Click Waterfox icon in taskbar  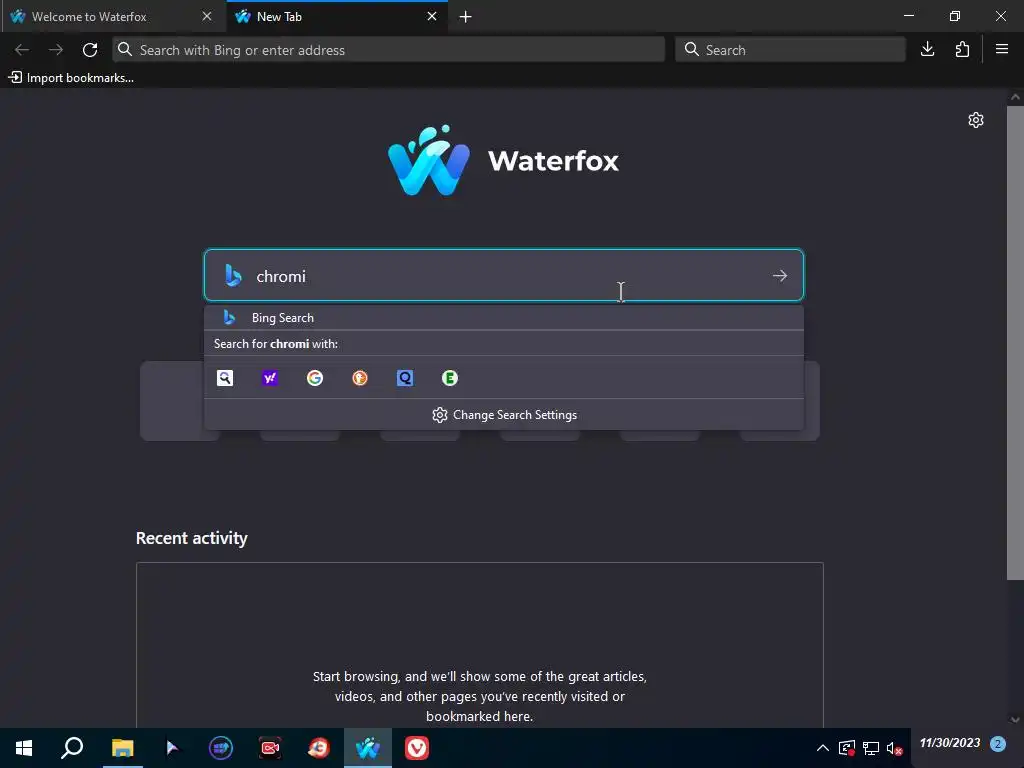(x=368, y=748)
